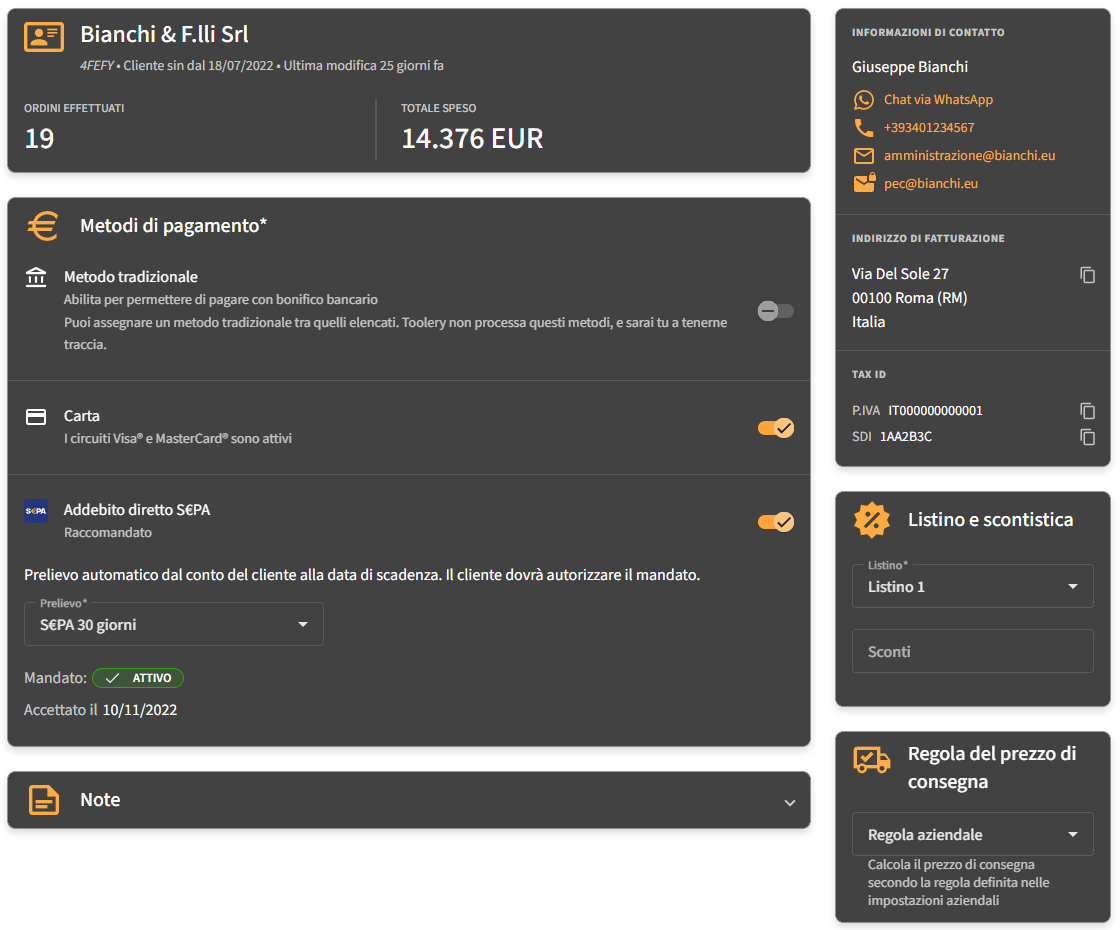Click the pec@bianchi.eu address link
The height and width of the screenshot is (930, 1120).
click(930, 184)
